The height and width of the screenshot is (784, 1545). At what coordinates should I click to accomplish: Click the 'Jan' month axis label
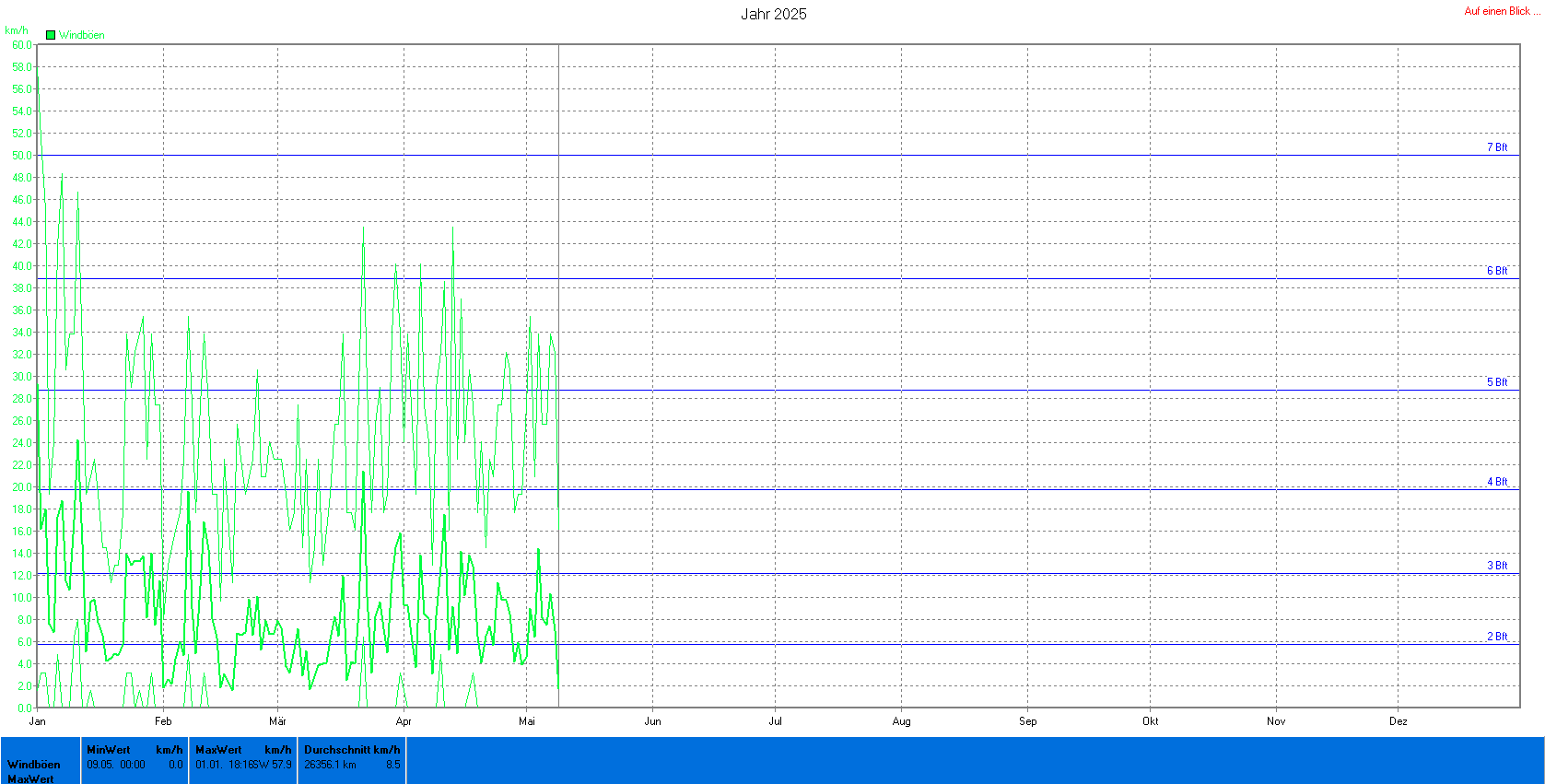(38, 721)
